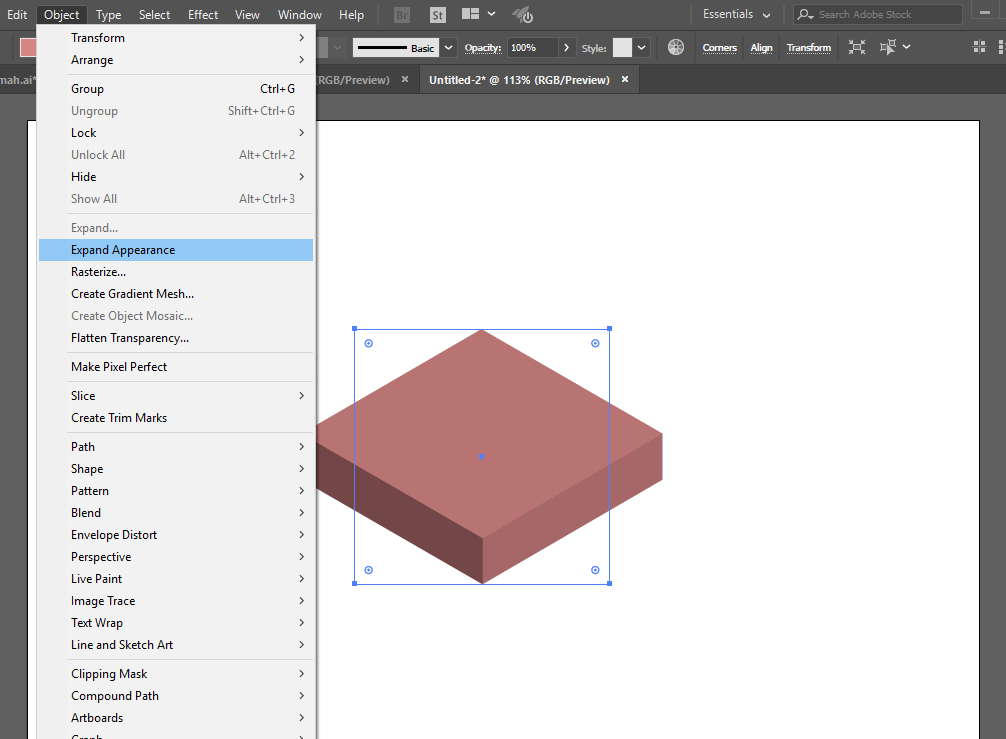The width and height of the screenshot is (1006, 739).
Task: Click the GPU performance rocket icon
Action: pyautogui.click(x=522, y=15)
